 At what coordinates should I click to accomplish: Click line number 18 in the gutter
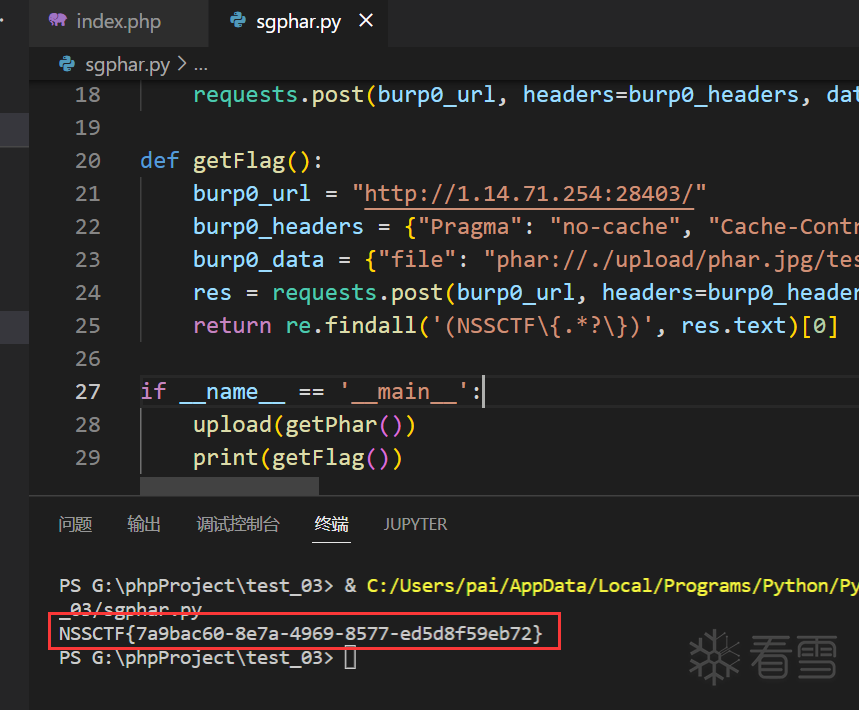(88, 95)
